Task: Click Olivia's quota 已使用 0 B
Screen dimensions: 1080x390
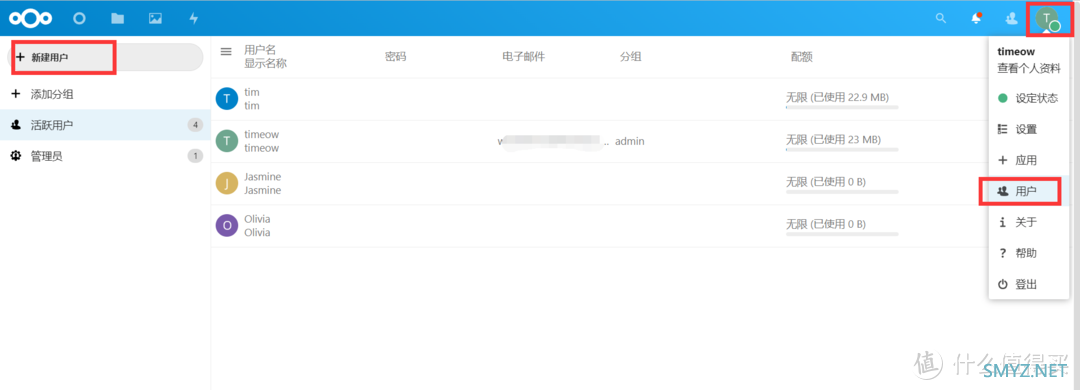Action: click(x=826, y=224)
